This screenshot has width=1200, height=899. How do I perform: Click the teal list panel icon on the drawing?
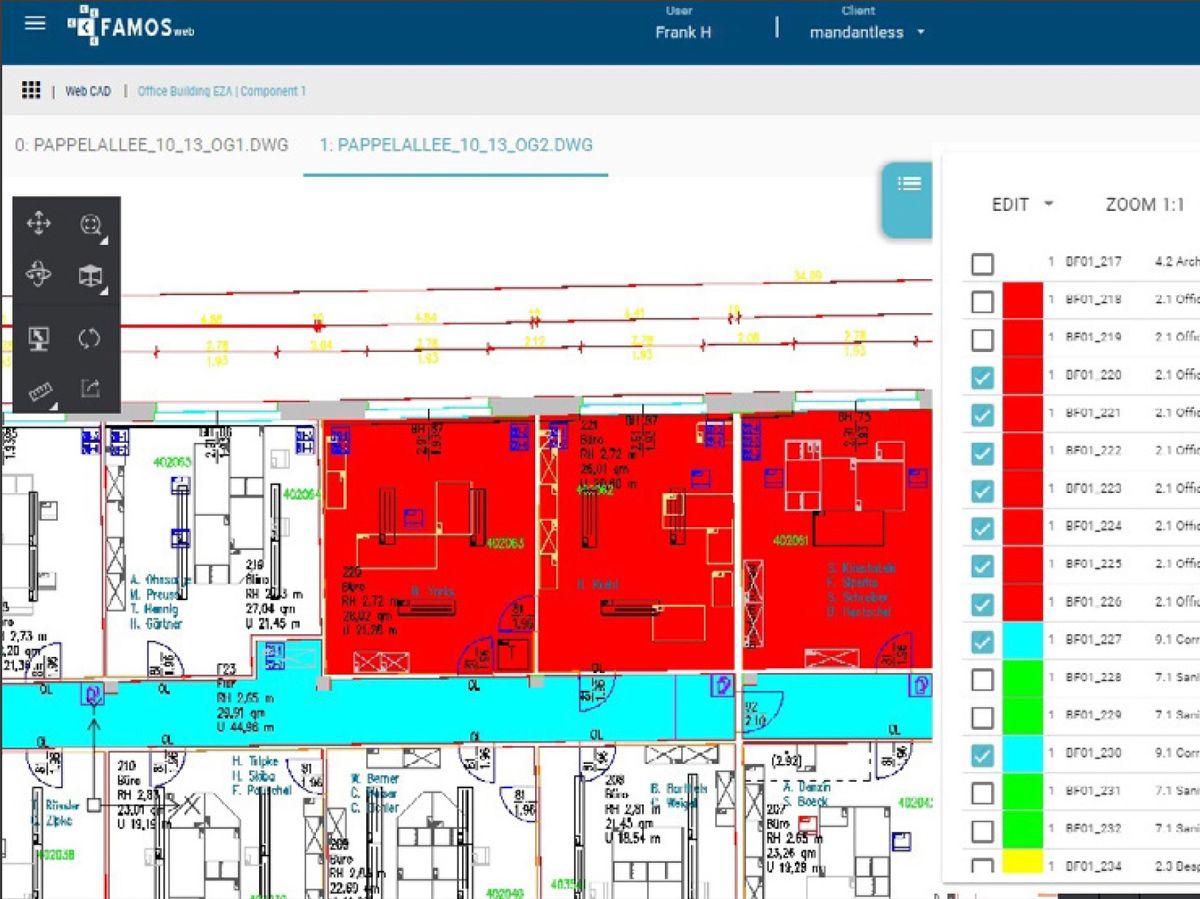tap(909, 183)
